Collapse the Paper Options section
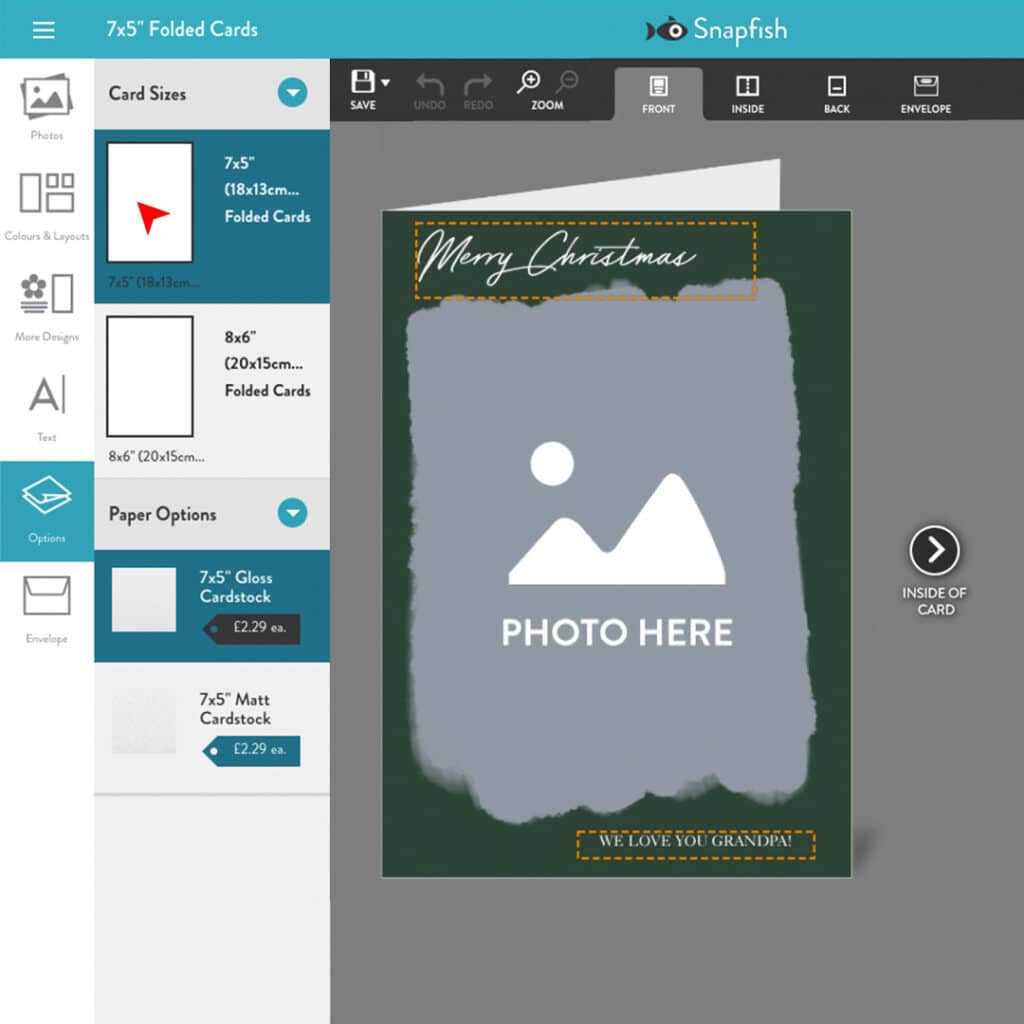The image size is (1024, 1024). click(x=292, y=514)
